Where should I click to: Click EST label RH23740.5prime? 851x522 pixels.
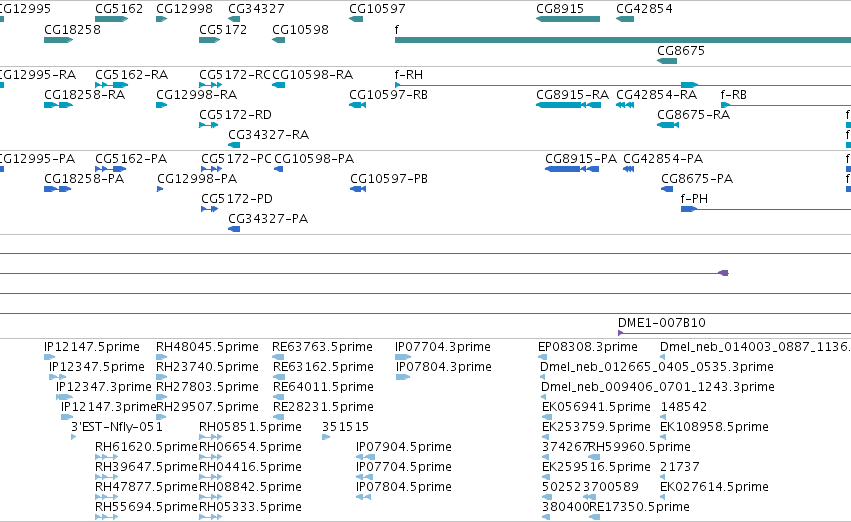coord(207,367)
